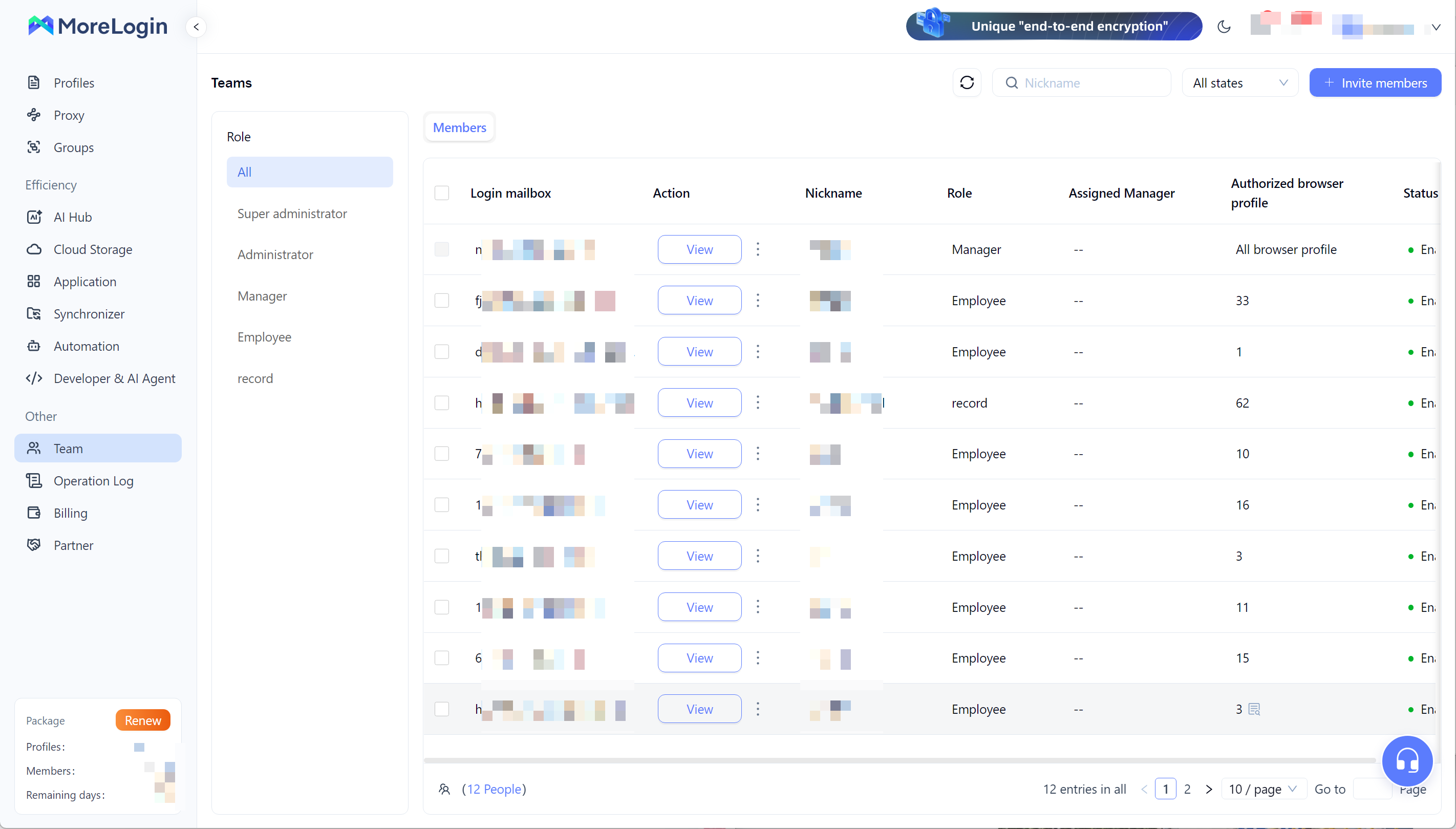This screenshot has width=1456, height=829.
Task: Open the 10 / page size dropdown
Action: point(1263,789)
